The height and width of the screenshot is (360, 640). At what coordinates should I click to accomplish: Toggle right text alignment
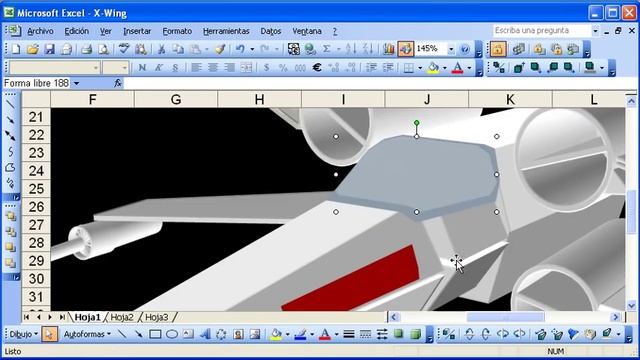[x=230, y=67]
